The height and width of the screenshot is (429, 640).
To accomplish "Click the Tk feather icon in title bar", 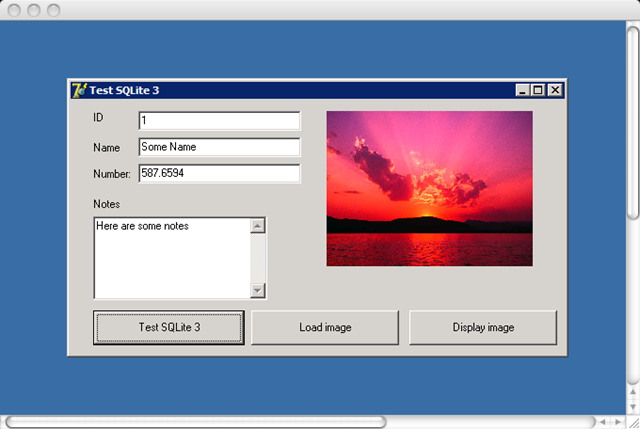I will click(79, 90).
